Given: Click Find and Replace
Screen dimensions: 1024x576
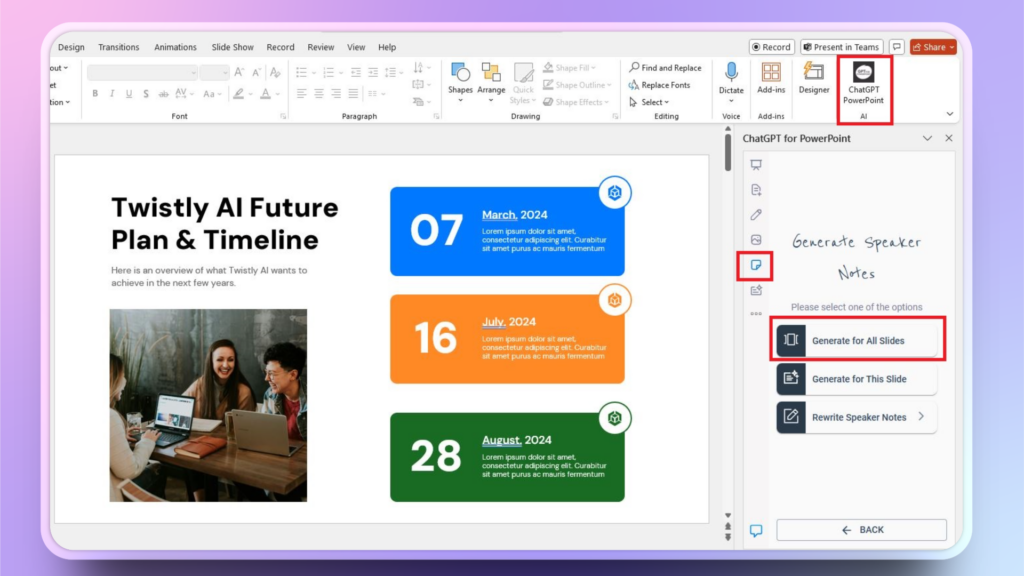Looking at the screenshot, I should tap(665, 67).
